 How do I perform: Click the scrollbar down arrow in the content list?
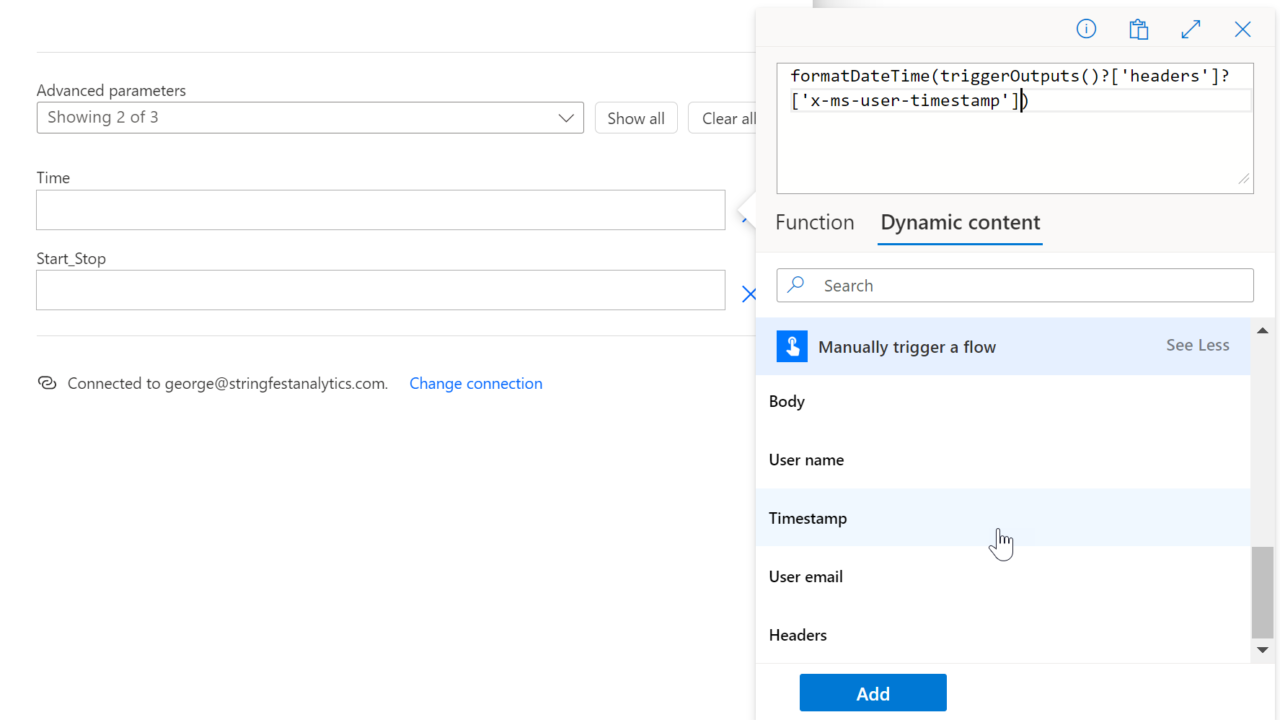coord(1262,650)
